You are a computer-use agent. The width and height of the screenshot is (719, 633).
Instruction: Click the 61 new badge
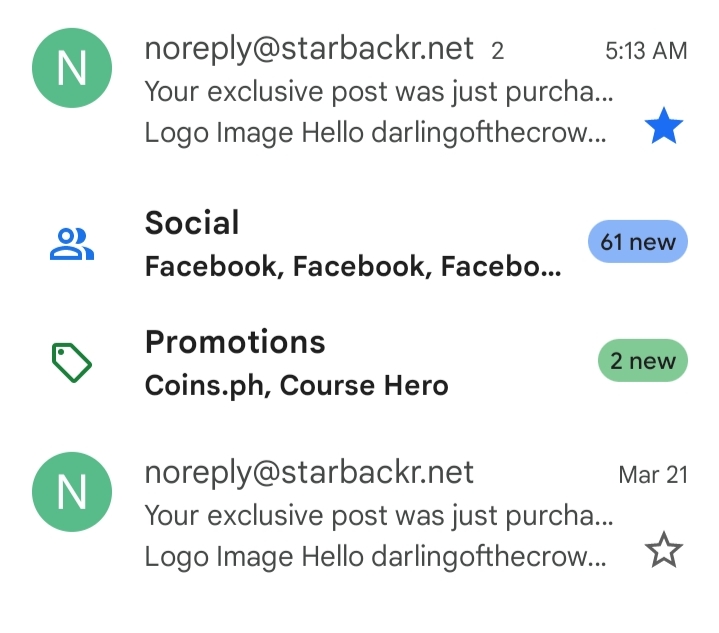[638, 241]
